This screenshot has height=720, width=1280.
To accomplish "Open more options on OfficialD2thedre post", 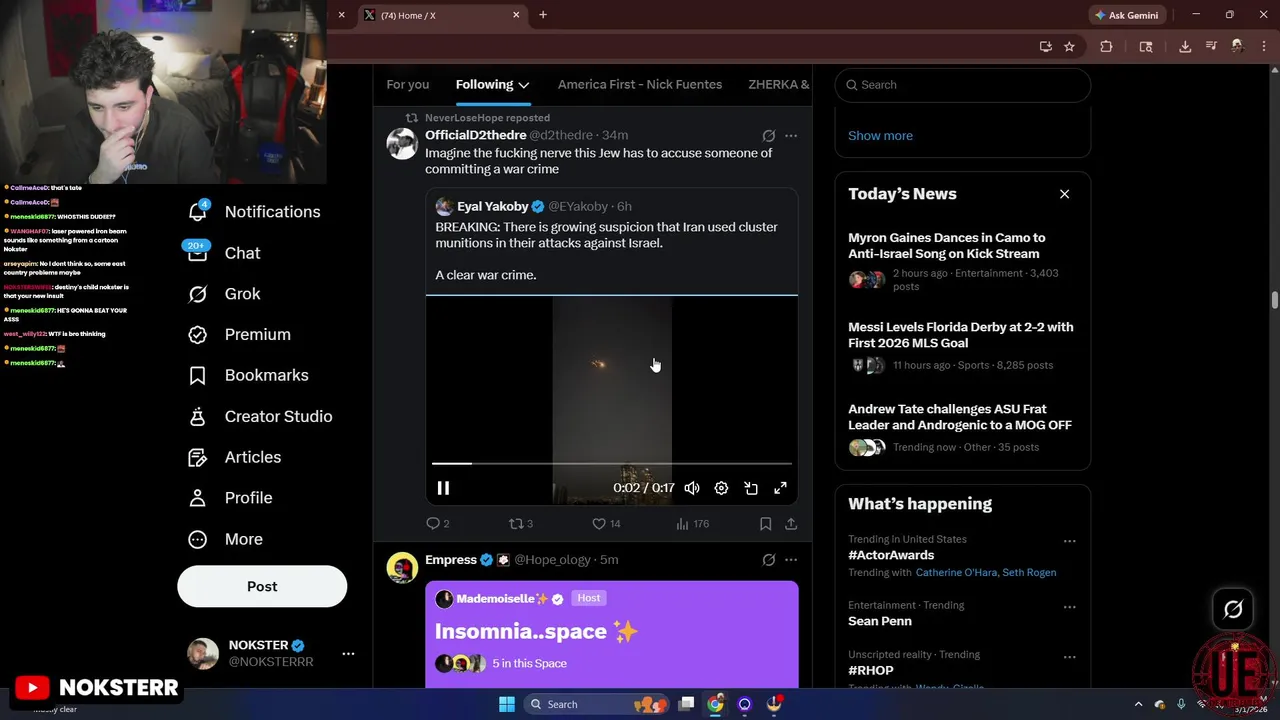I will pos(791,136).
